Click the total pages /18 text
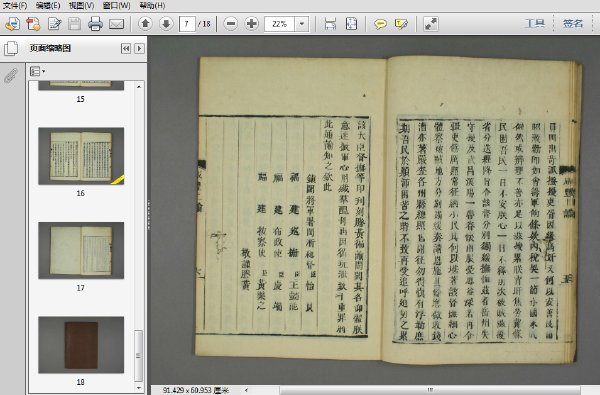The width and height of the screenshot is (600, 395). pos(205,24)
